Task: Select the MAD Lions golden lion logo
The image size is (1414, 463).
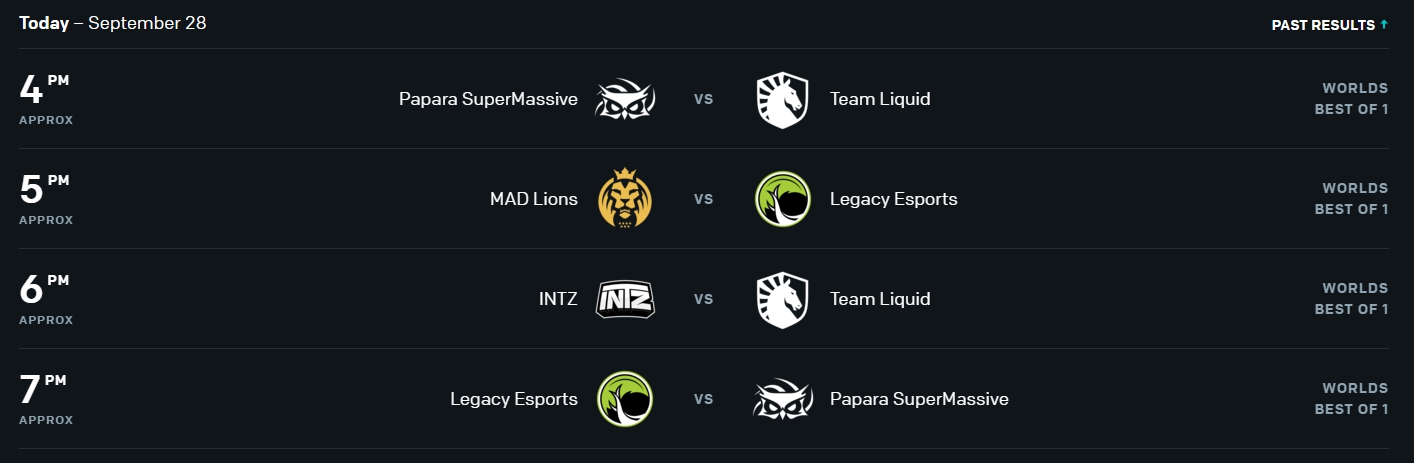Action: 625,199
